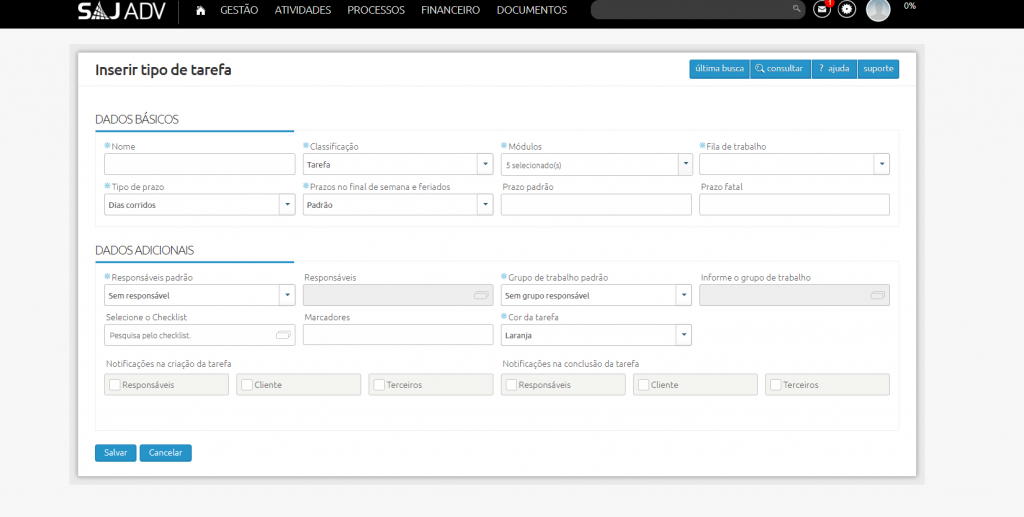
Task: Click lookup icon in Selecione o Checklist field
Action: (282, 335)
